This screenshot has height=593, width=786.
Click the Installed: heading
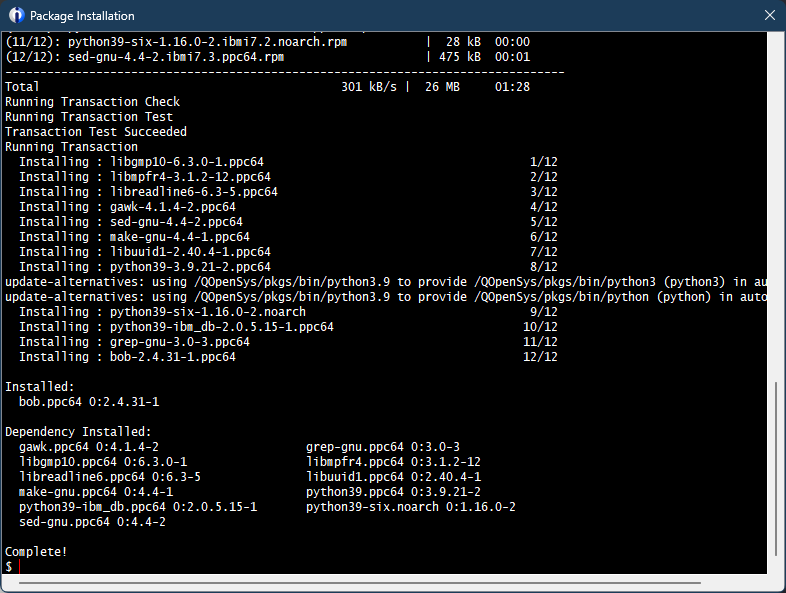coord(39,387)
